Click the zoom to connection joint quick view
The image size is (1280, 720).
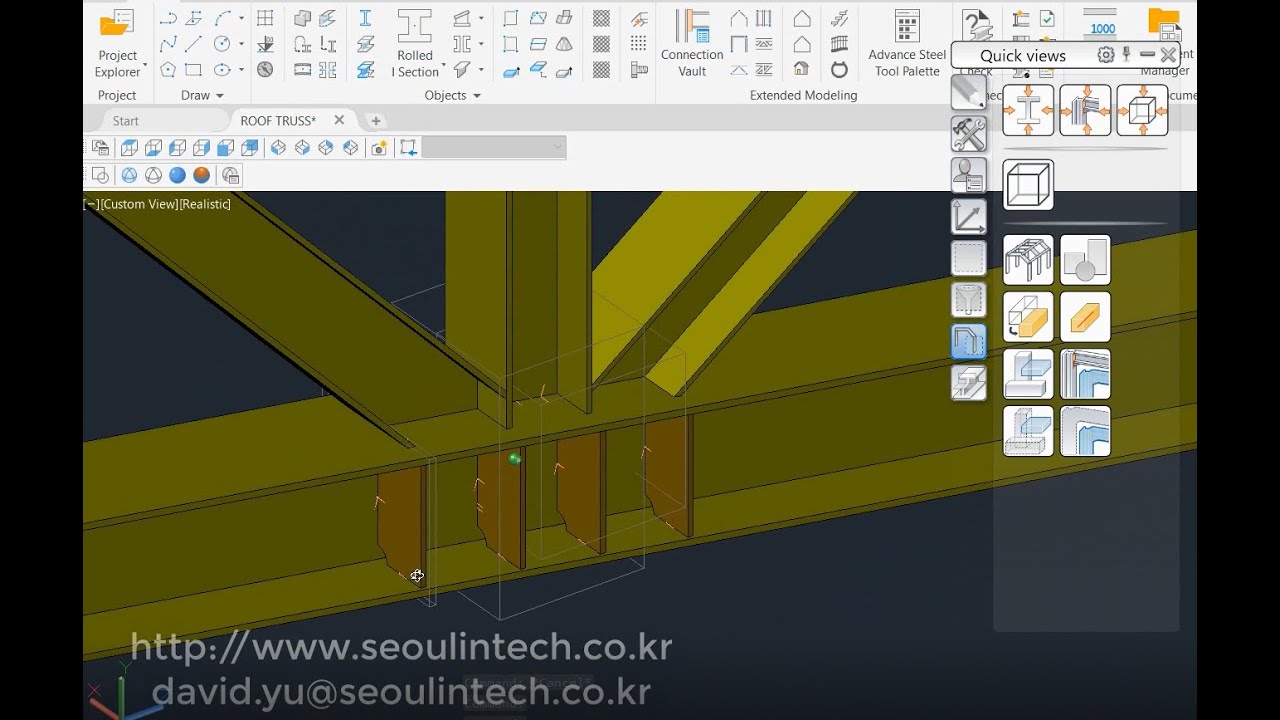(x=1085, y=110)
